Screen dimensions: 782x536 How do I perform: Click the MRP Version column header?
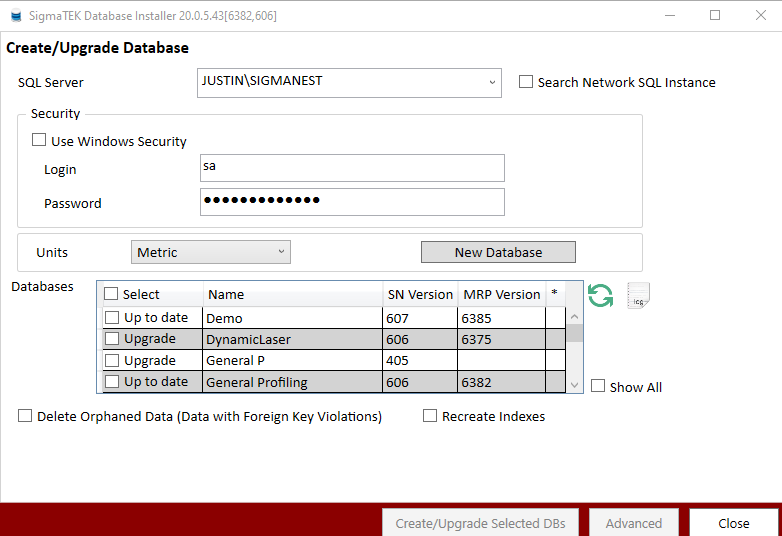502,294
